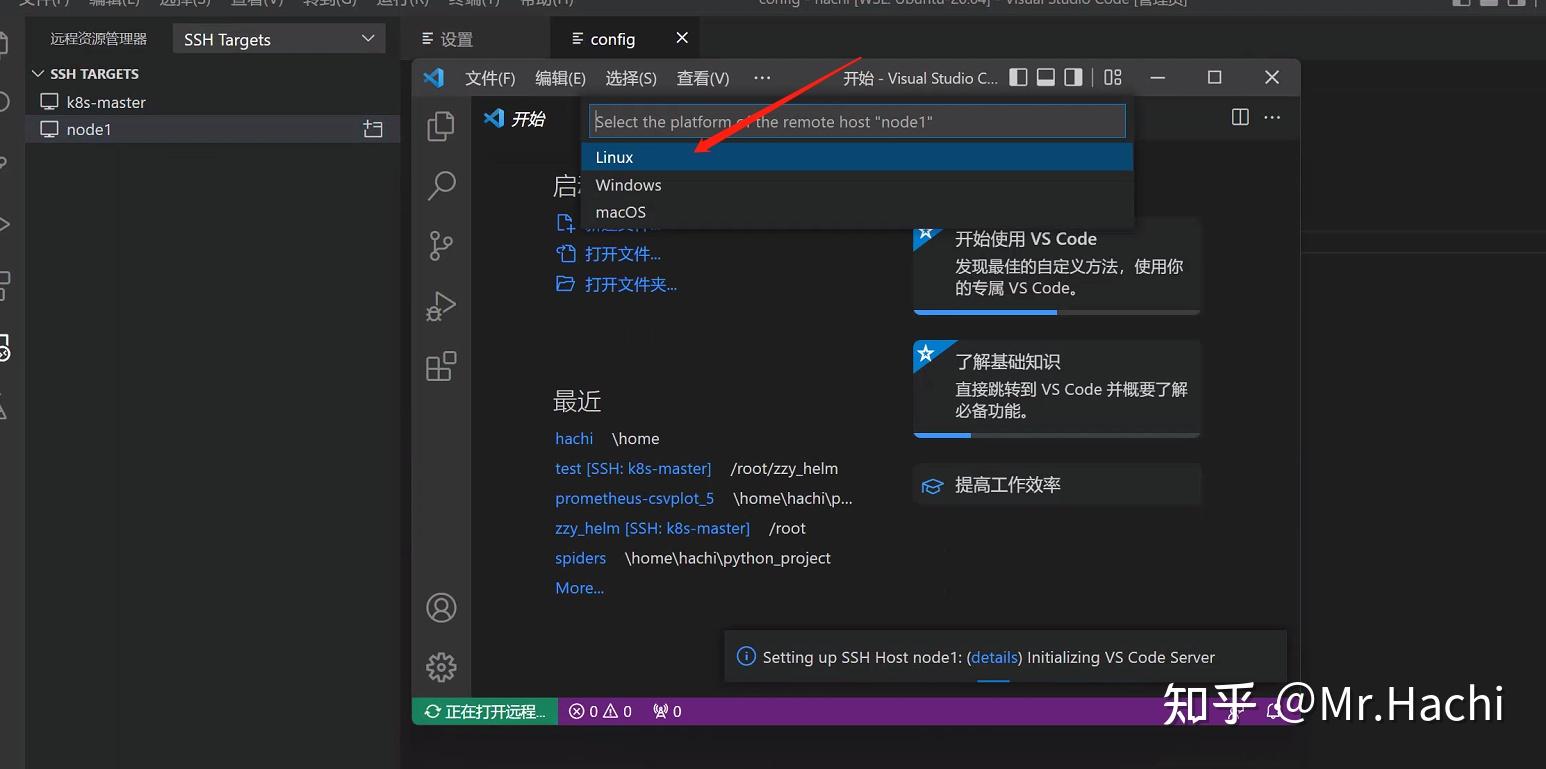
Task: Open the Source Control icon
Action: click(441, 246)
